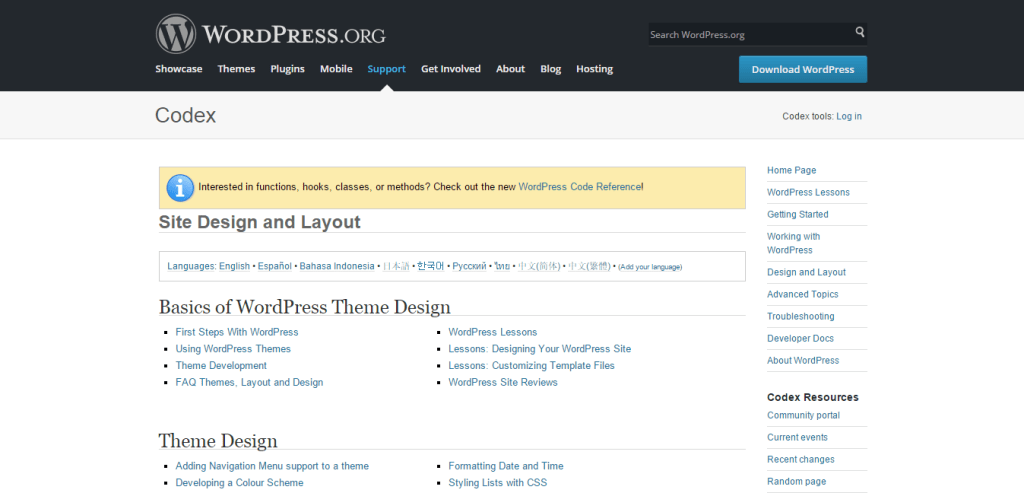Open the Recent changes link
The width and height of the screenshot is (1024, 493).
801,459
